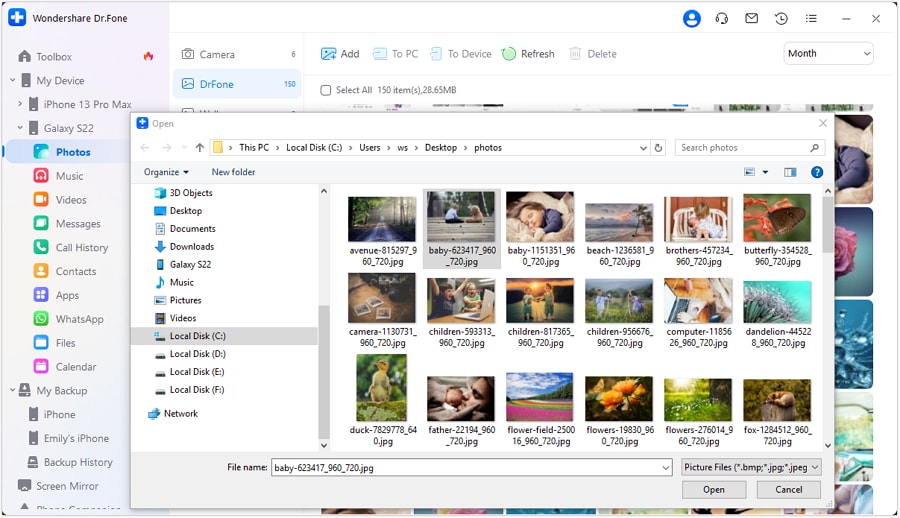Open the history clock icon
The image size is (900, 518).
(781, 19)
